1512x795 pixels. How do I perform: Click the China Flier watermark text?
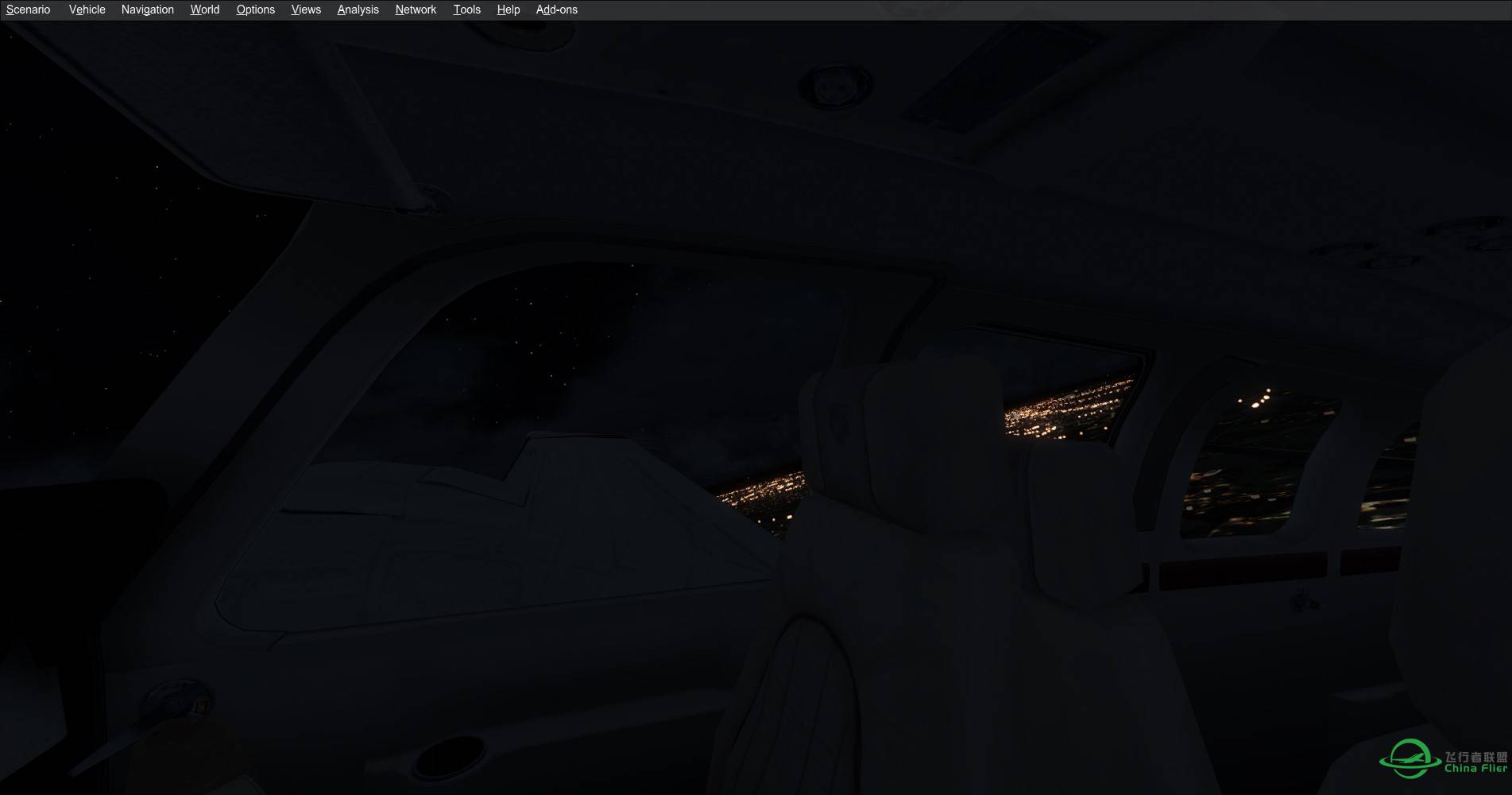pos(1475,762)
